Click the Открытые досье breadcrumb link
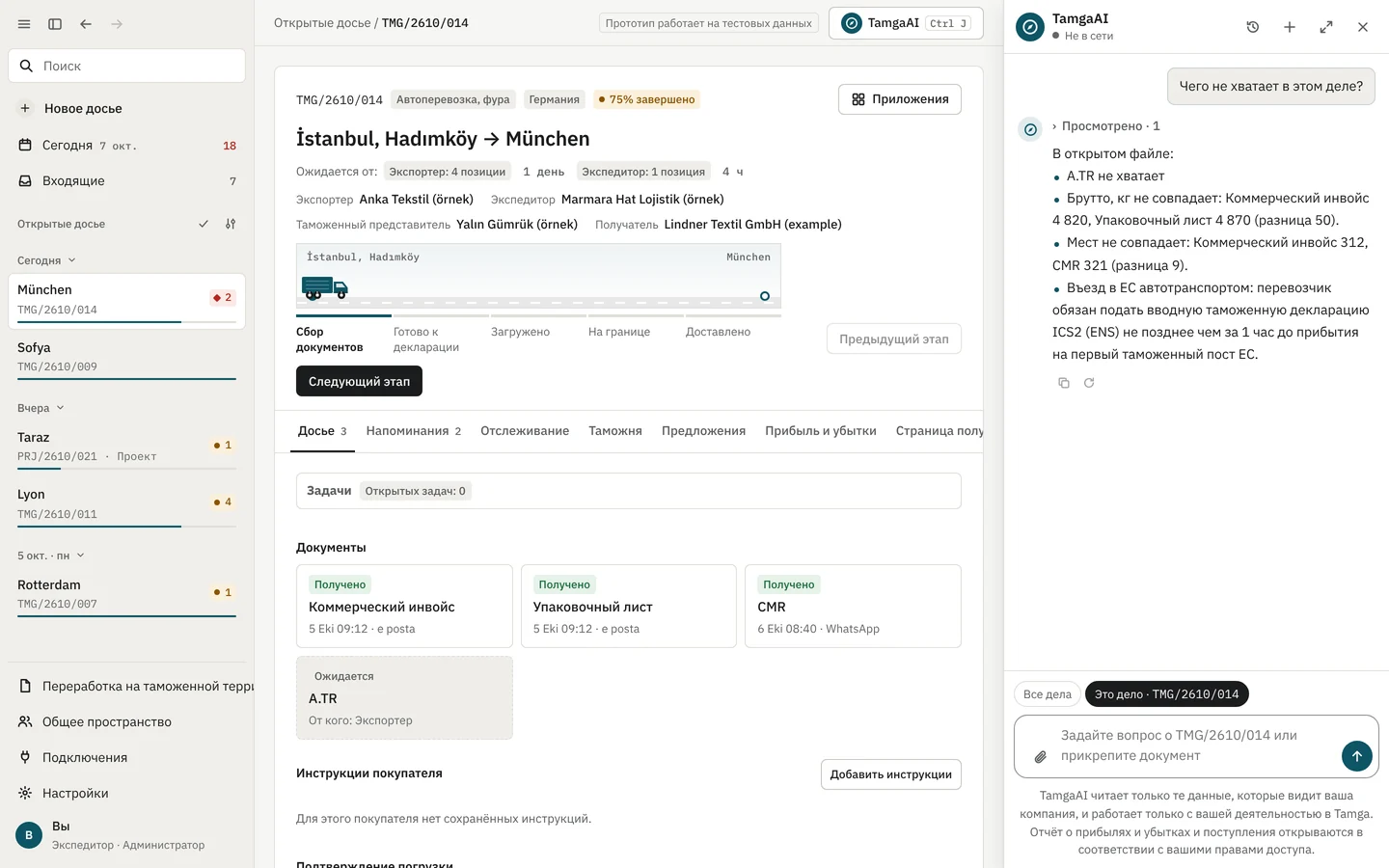The image size is (1389, 868). [322, 23]
